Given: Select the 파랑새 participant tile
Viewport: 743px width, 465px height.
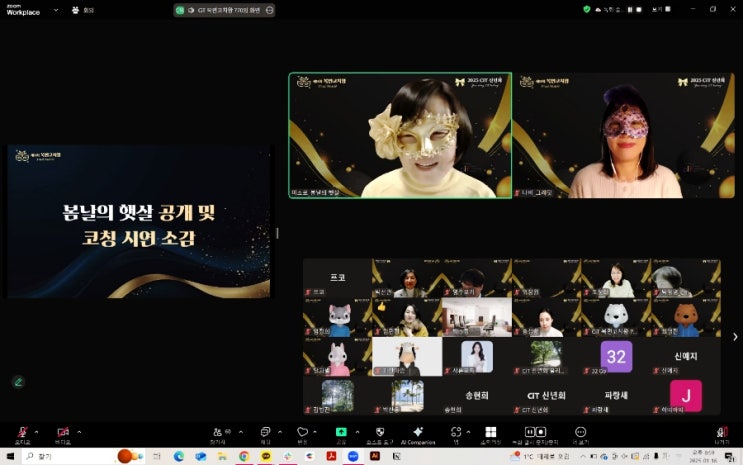Looking at the screenshot, I should (616, 395).
